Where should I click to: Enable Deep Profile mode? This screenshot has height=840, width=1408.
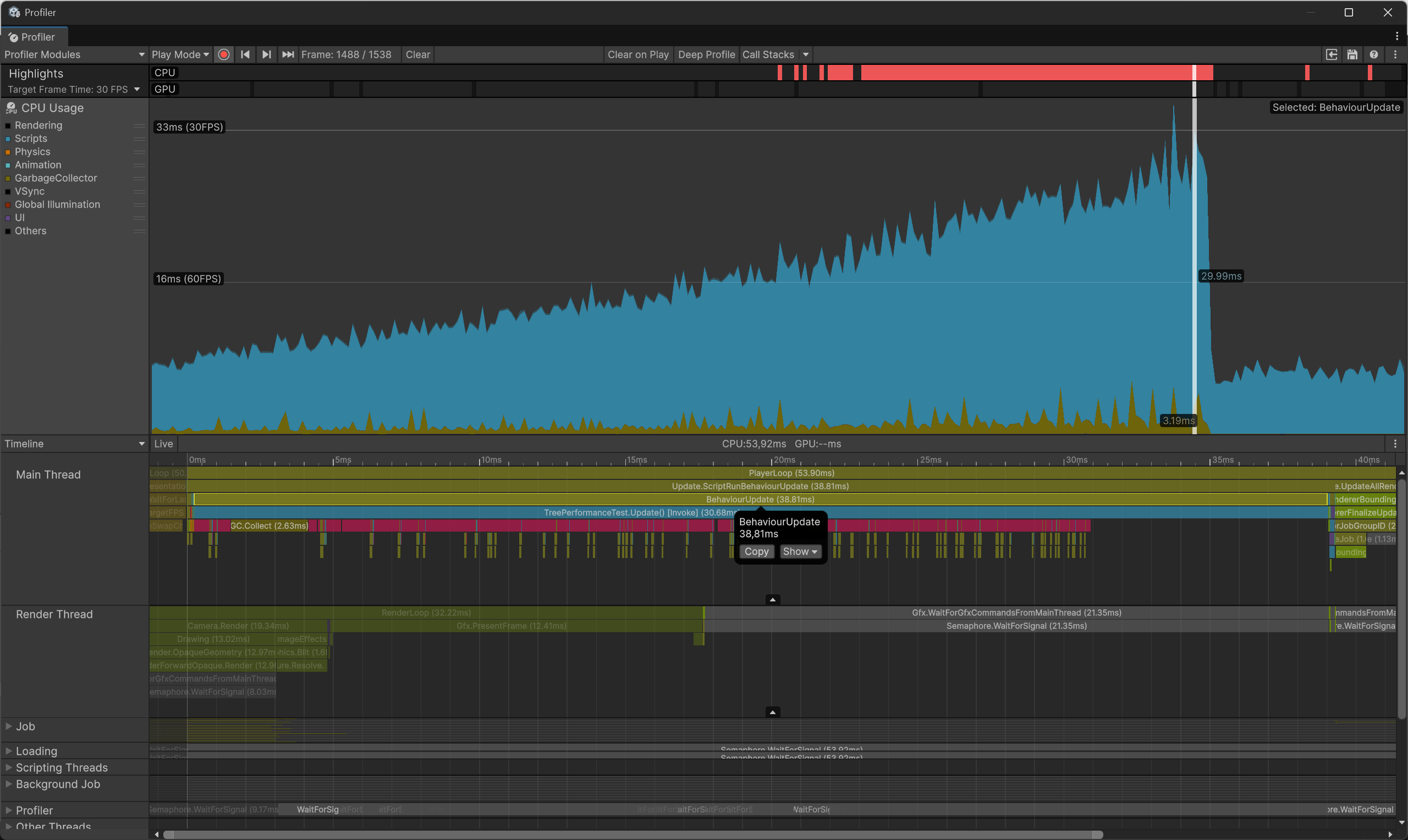706,54
